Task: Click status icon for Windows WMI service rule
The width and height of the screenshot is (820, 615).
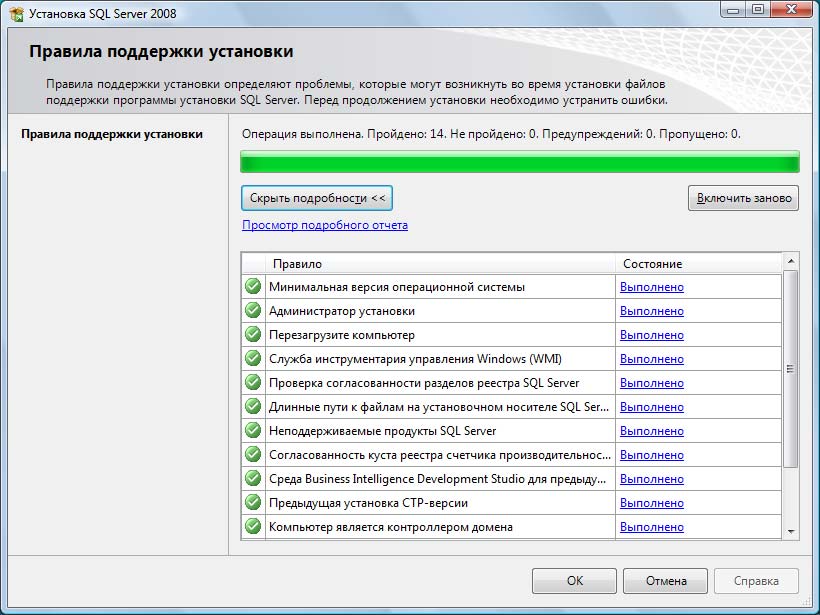Action: pyautogui.click(x=253, y=359)
